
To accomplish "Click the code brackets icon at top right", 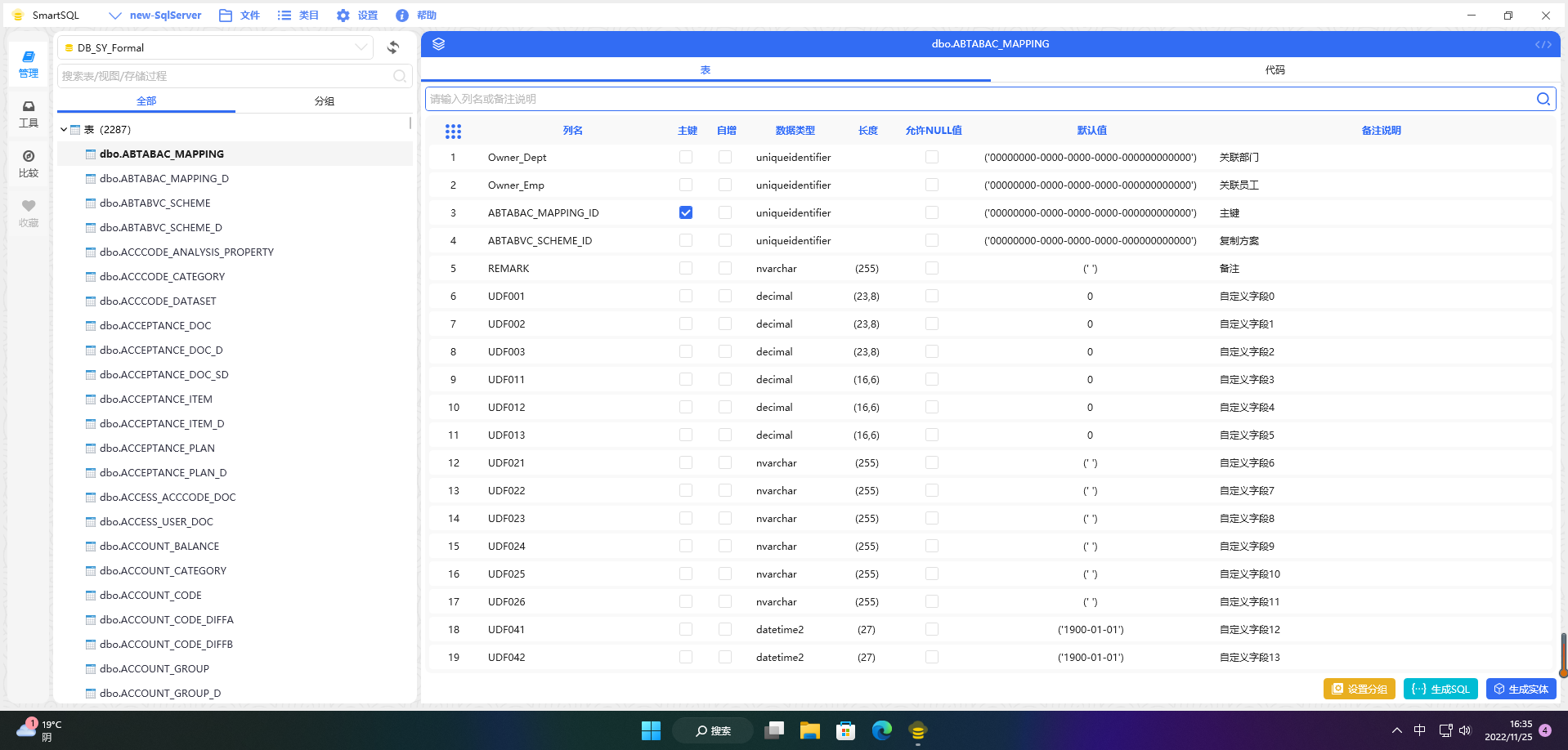I will pos(1543,44).
